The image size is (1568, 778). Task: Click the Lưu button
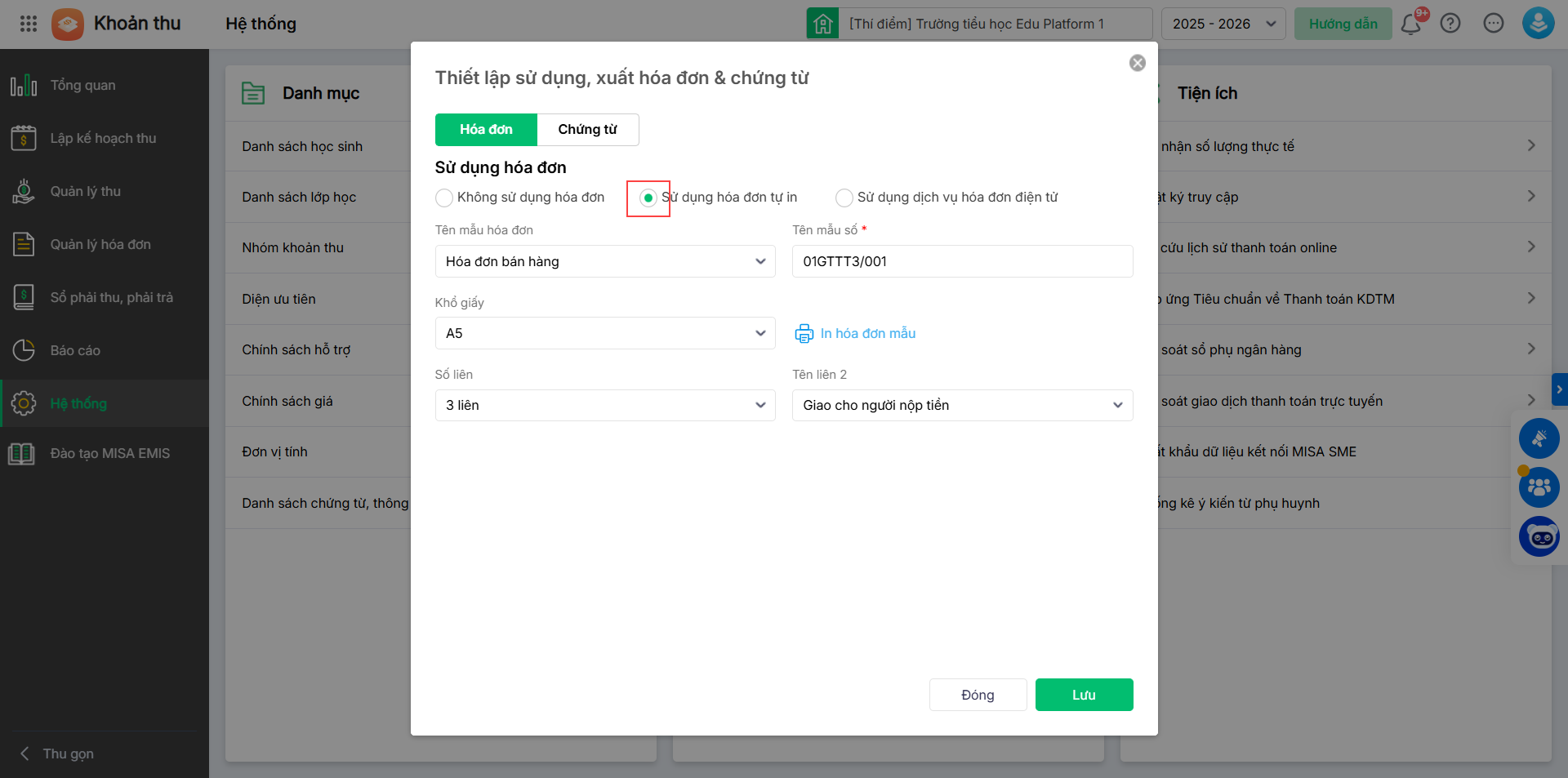tap(1084, 695)
